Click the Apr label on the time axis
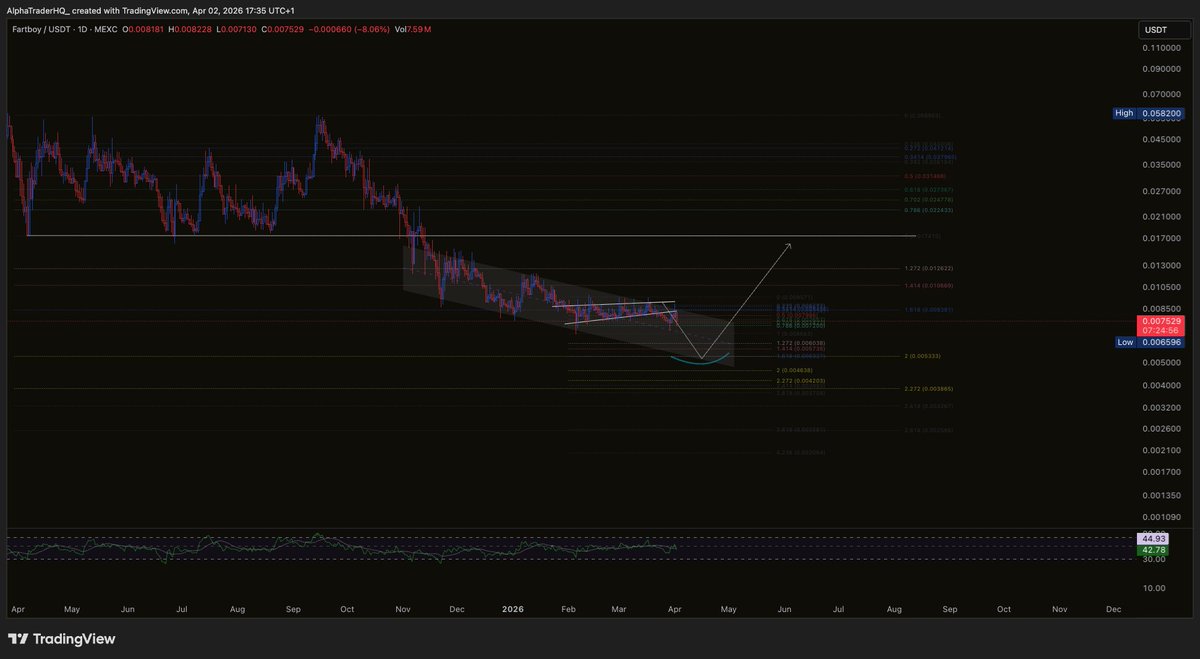Image resolution: width=1200 pixels, height=659 pixels. 17,608
